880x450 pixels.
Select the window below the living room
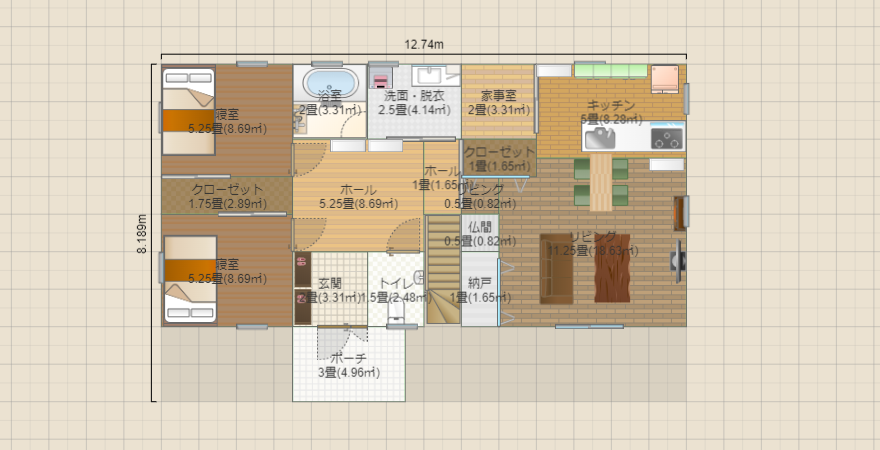[589, 326]
